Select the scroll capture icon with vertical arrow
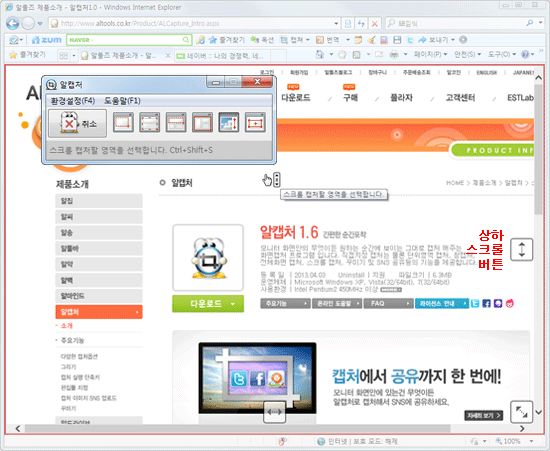Screen dimensions: 550x451 (x=228, y=122)
